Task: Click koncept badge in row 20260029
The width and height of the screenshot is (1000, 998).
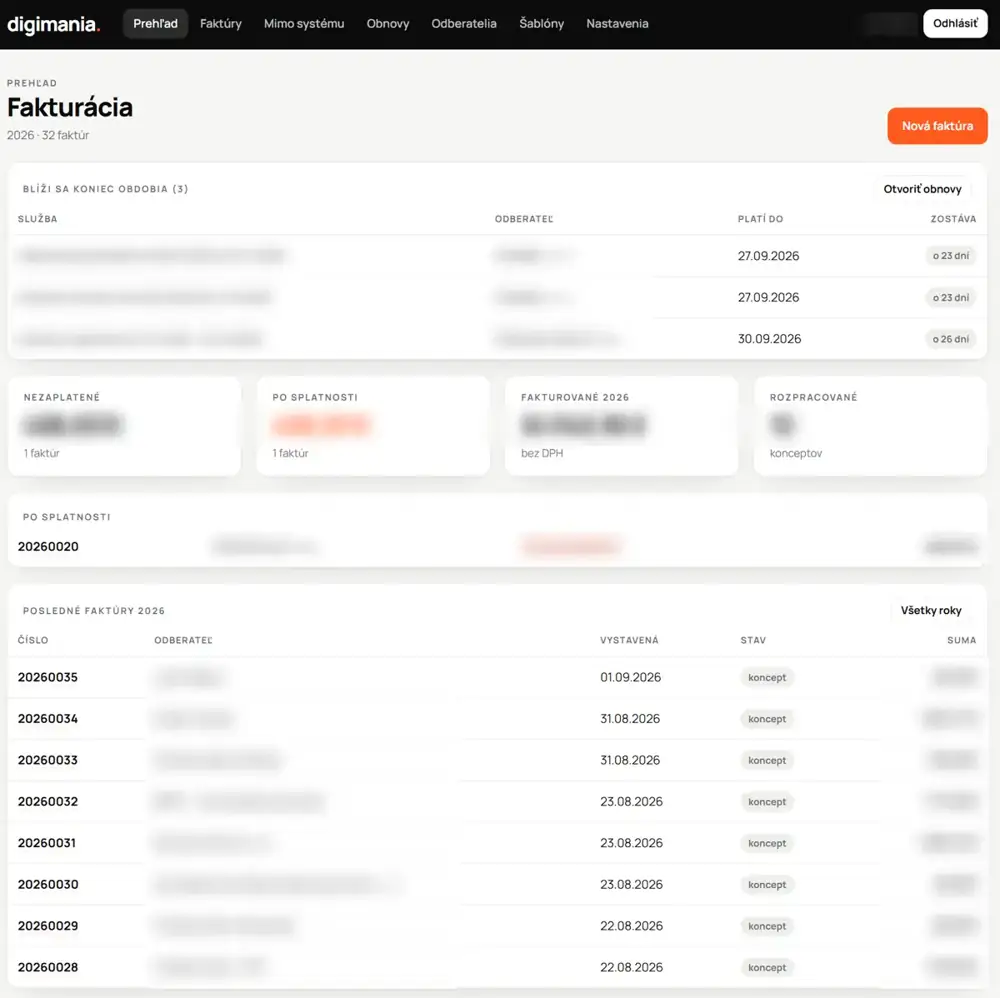Action: (767, 926)
